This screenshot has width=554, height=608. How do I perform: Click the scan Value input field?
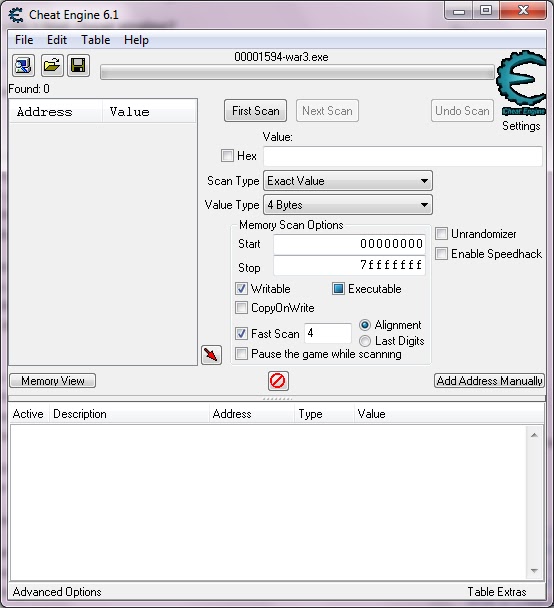click(x=403, y=156)
